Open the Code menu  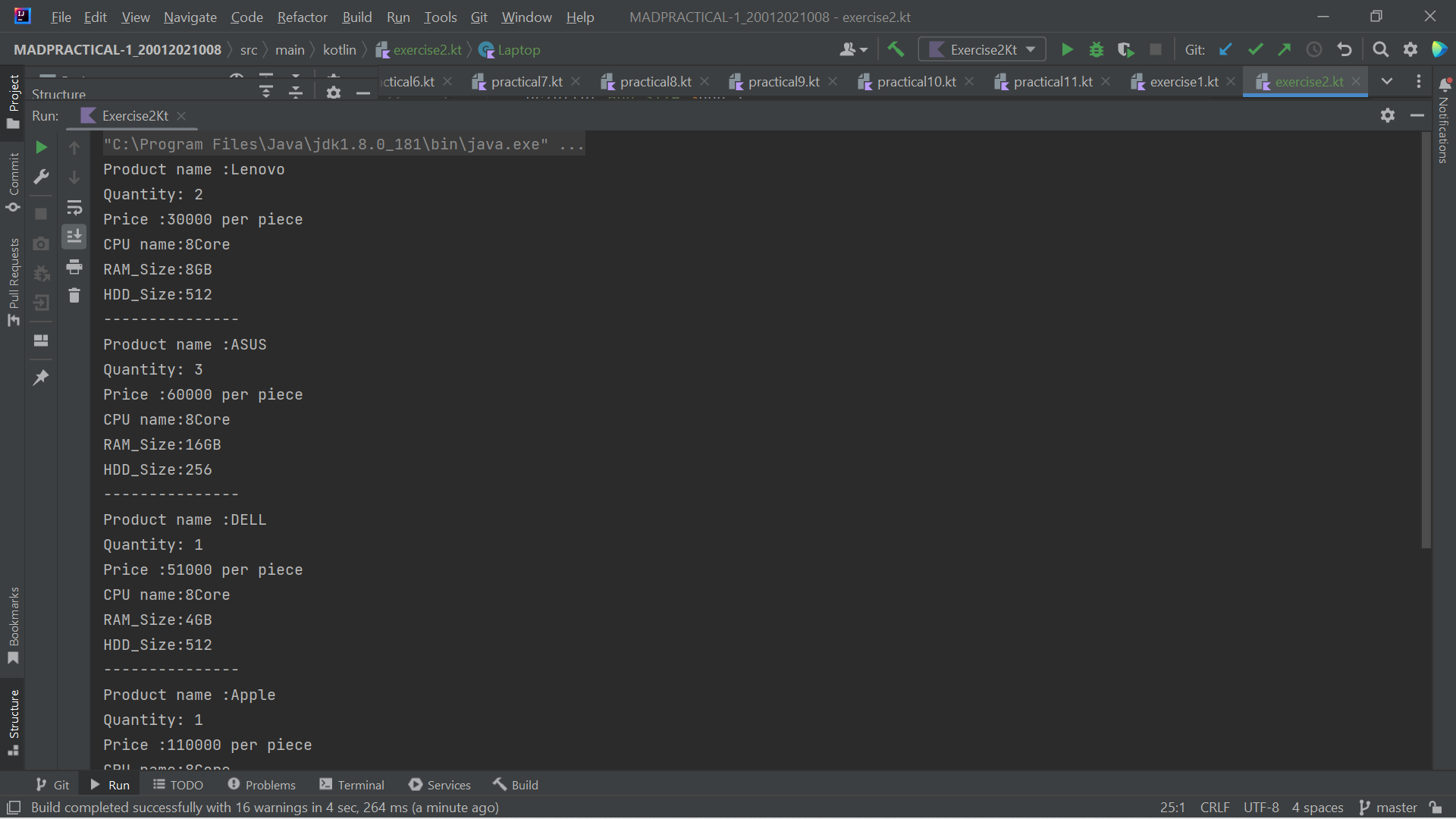click(246, 17)
